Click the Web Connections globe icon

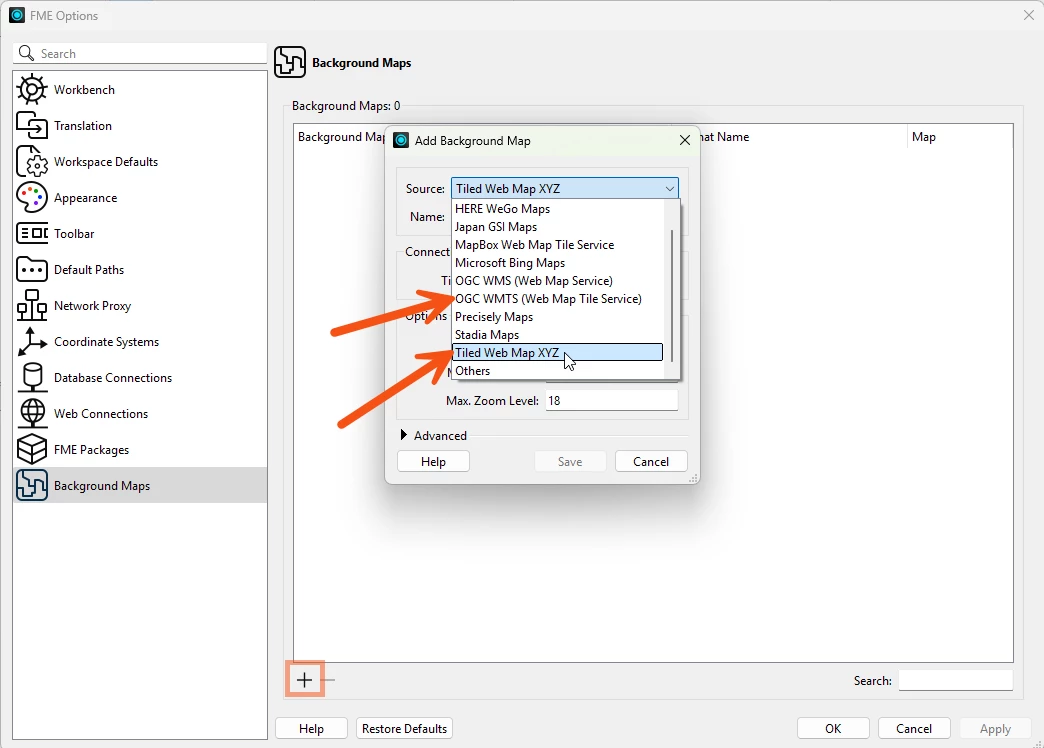coord(32,413)
